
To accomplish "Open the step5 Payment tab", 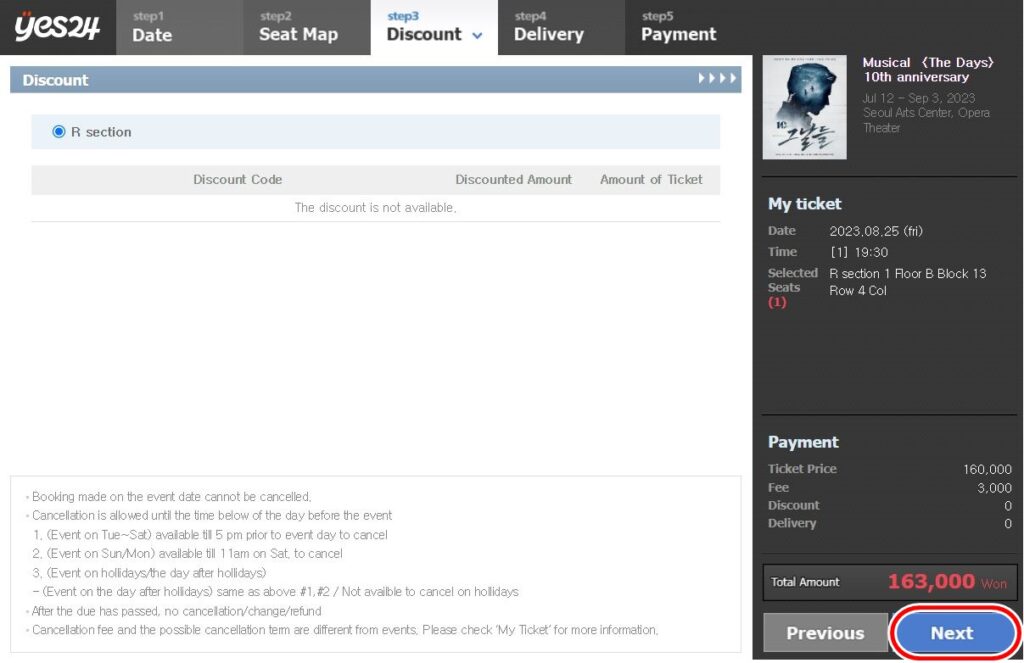I will [688, 27].
